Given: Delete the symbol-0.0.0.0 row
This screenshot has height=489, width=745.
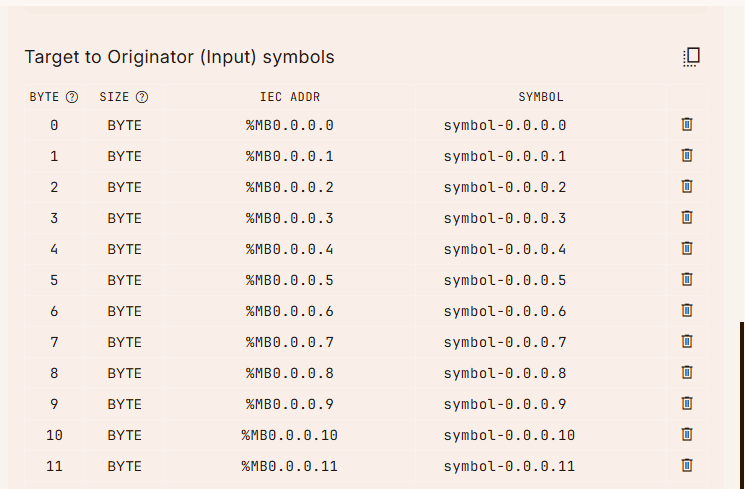Looking at the screenshot, I should (687, 125).
